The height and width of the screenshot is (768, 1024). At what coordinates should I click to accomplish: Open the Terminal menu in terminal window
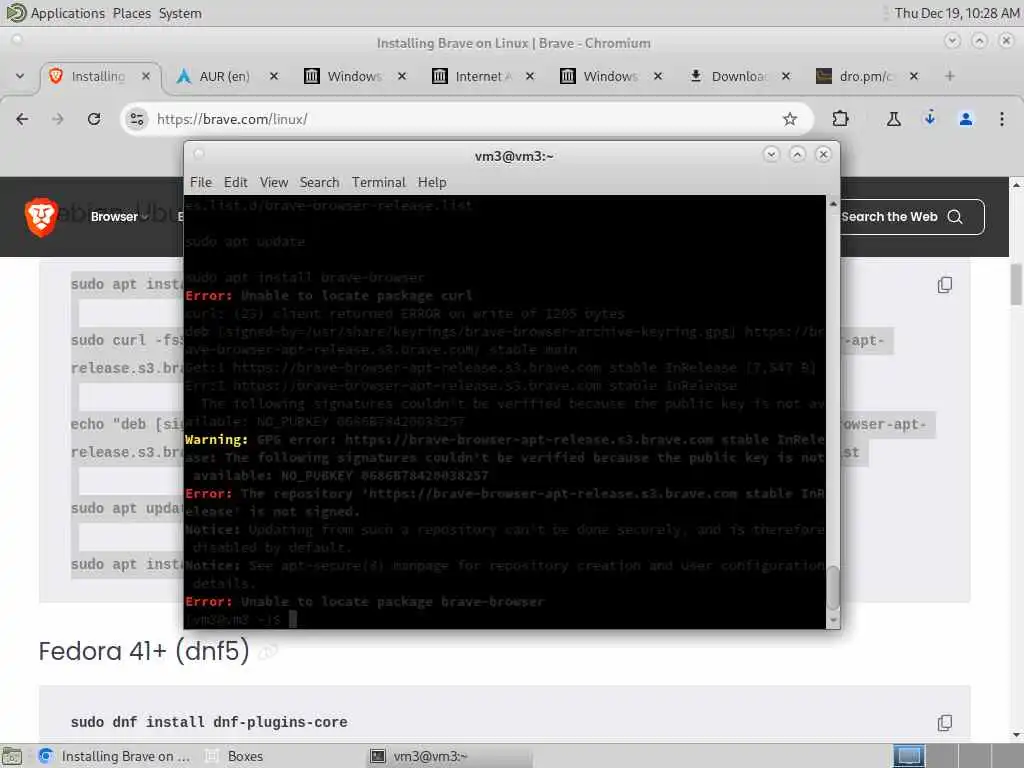(379, 182)
